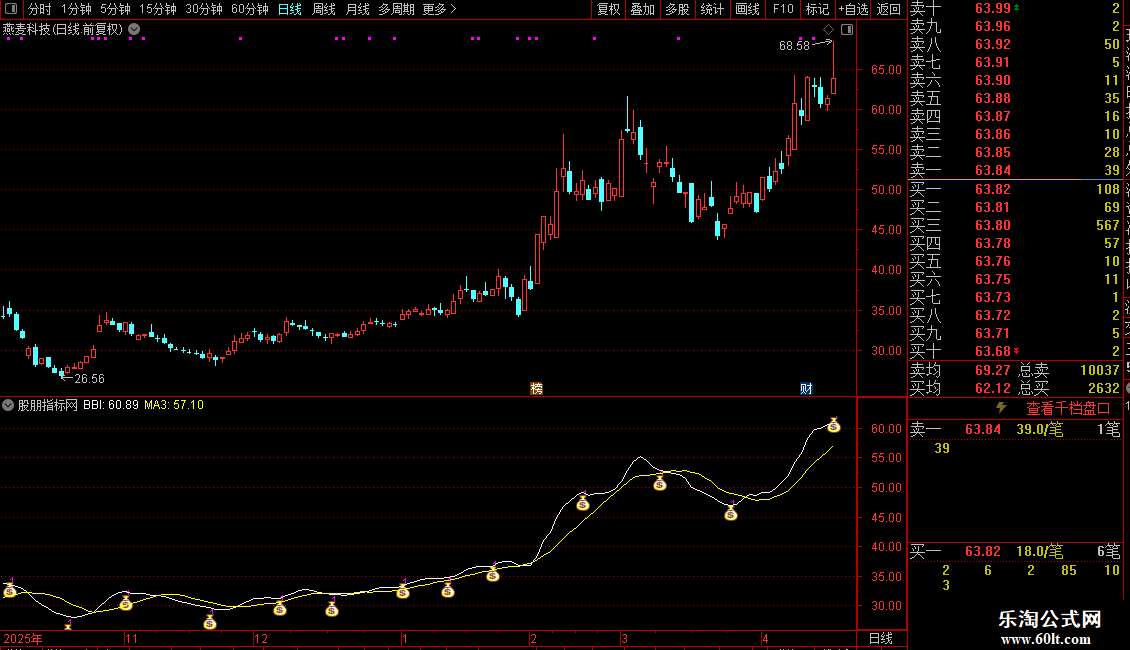Click the 叠加 overlay button
1130x650 pixels.
coord(642,9)
